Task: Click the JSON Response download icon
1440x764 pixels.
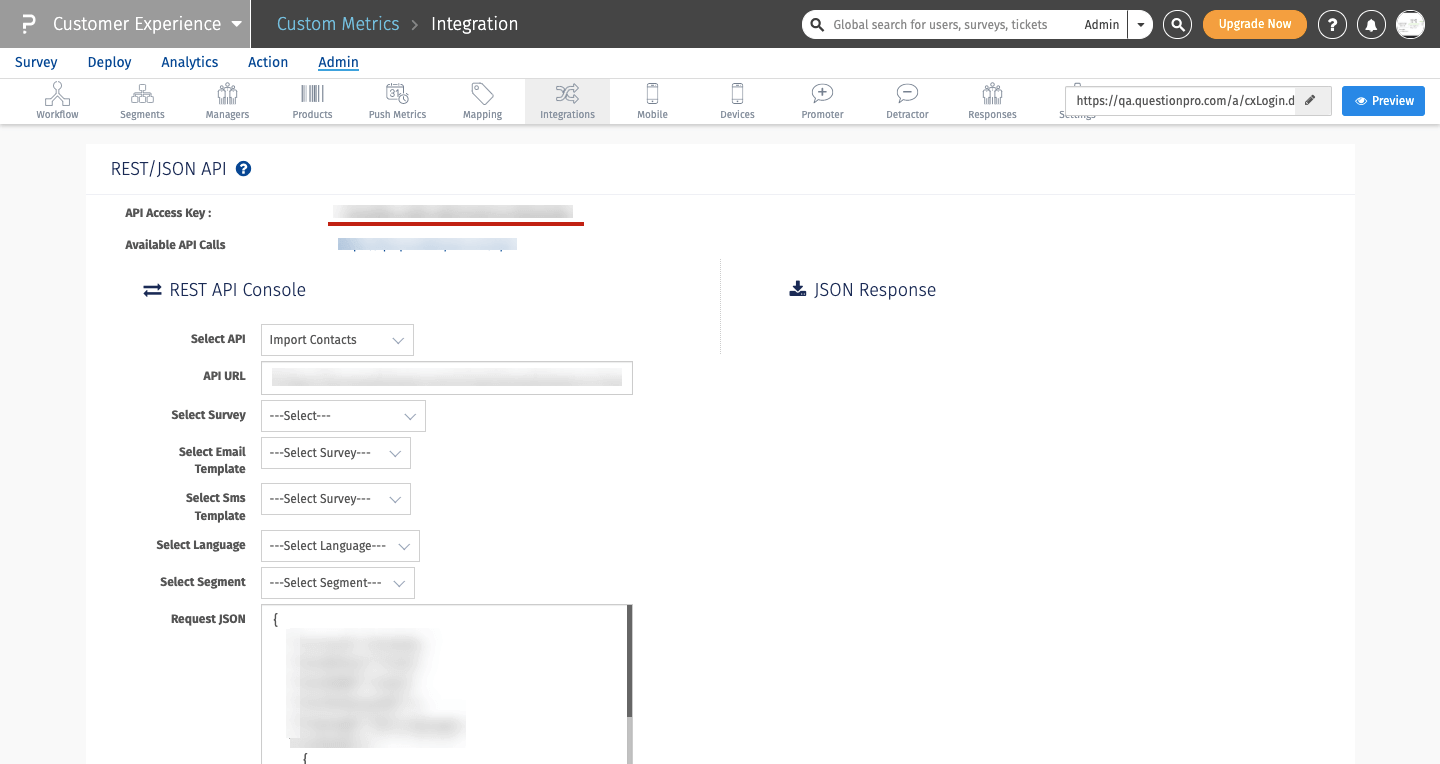Action: coord(797,288)
